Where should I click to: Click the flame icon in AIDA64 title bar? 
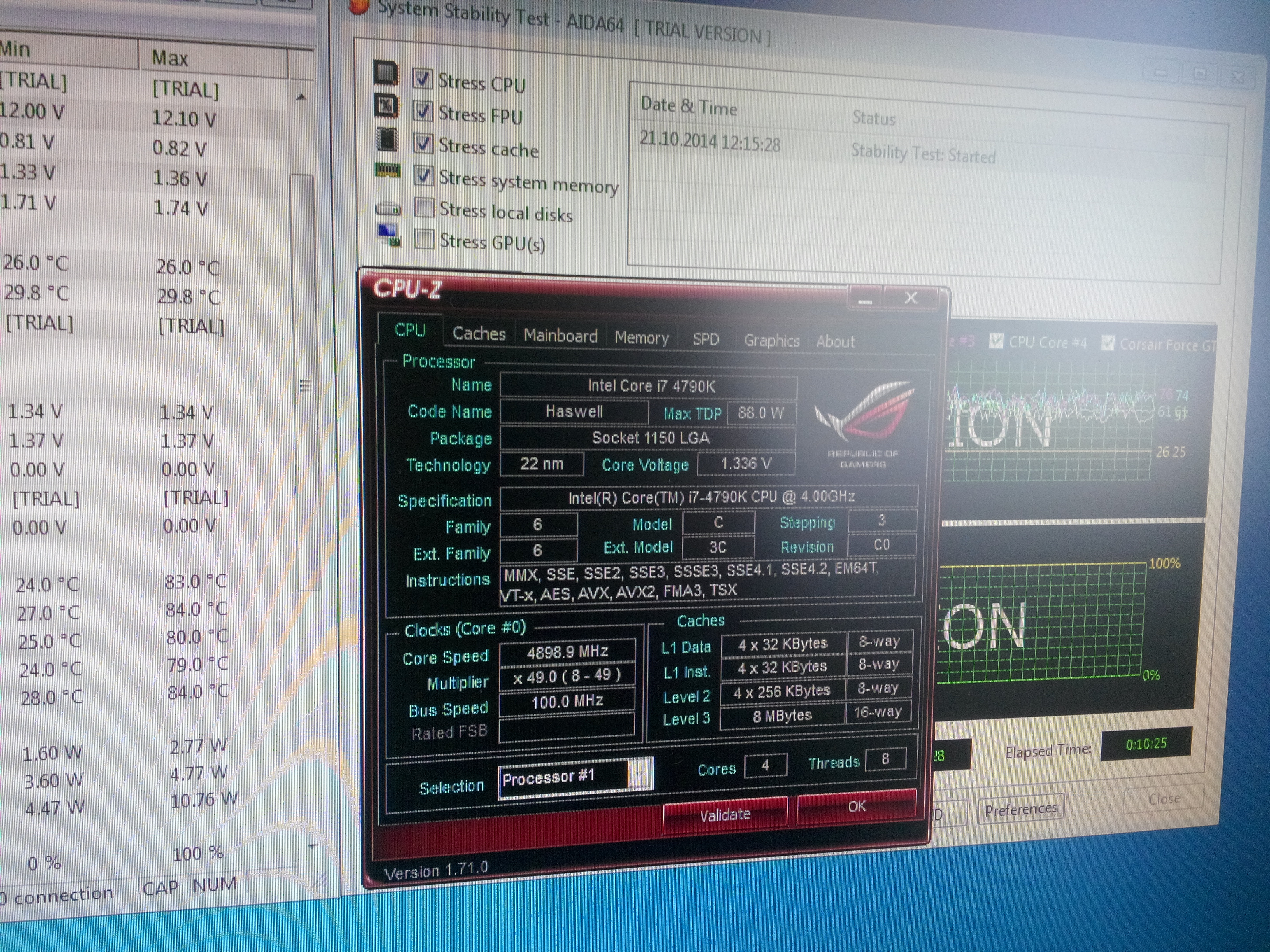[359, 6]
